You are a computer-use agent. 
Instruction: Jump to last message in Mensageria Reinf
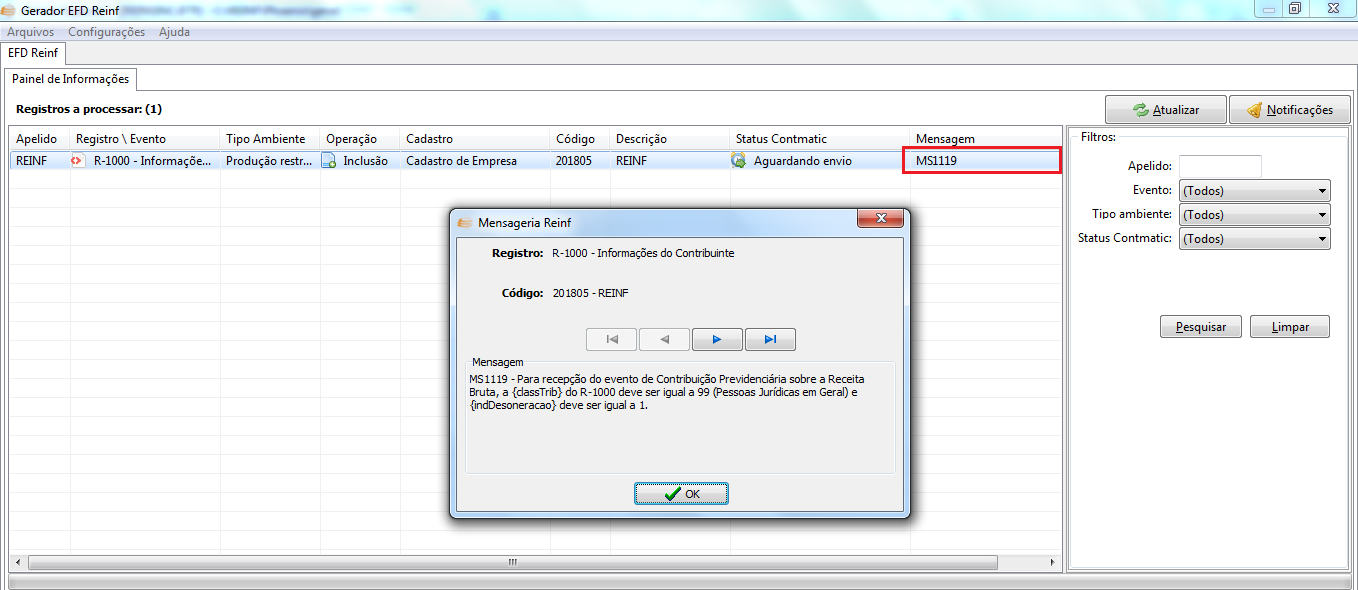(770, 340)
